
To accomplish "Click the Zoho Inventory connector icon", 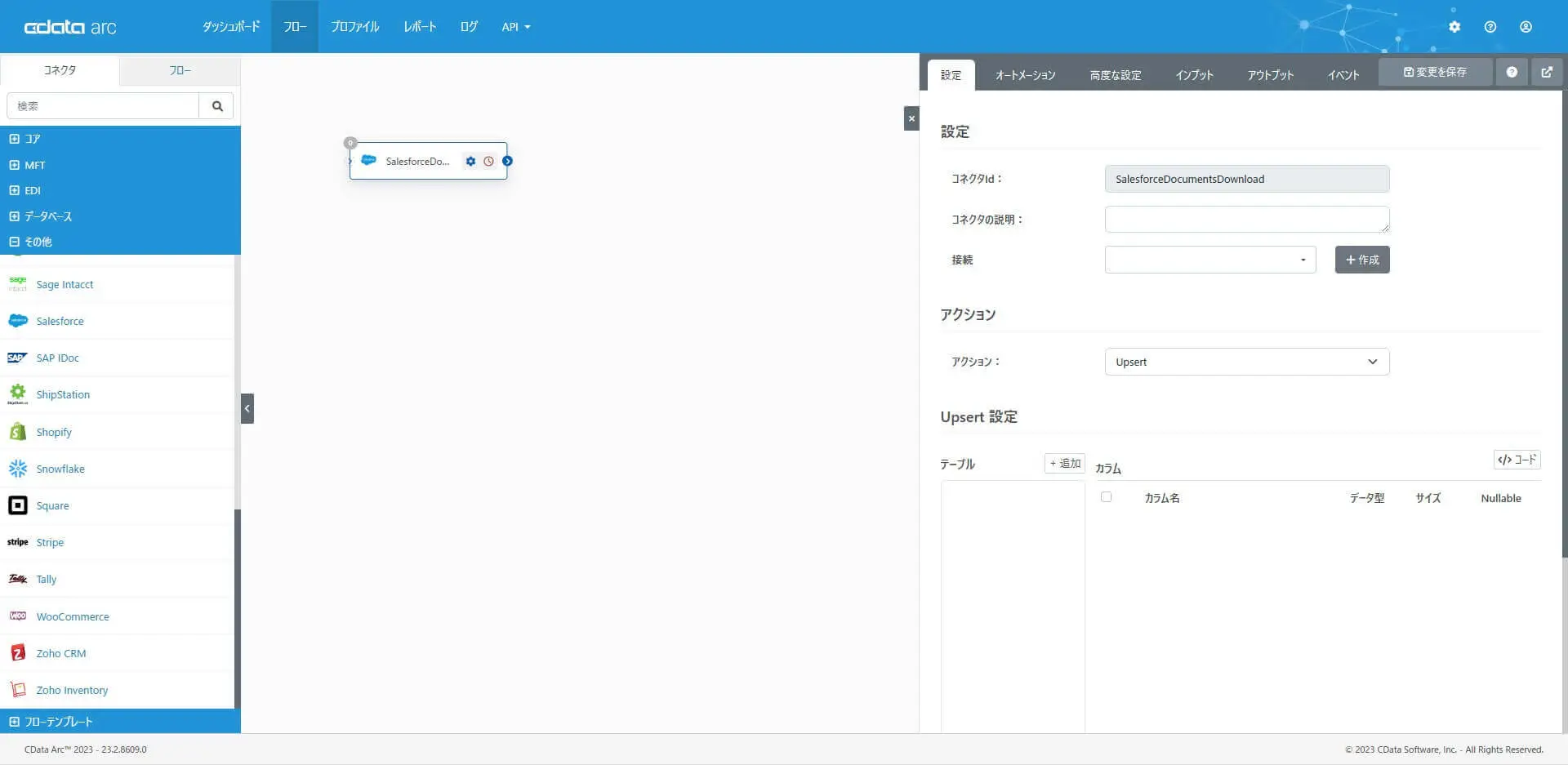I will click(x=17, y=690).
